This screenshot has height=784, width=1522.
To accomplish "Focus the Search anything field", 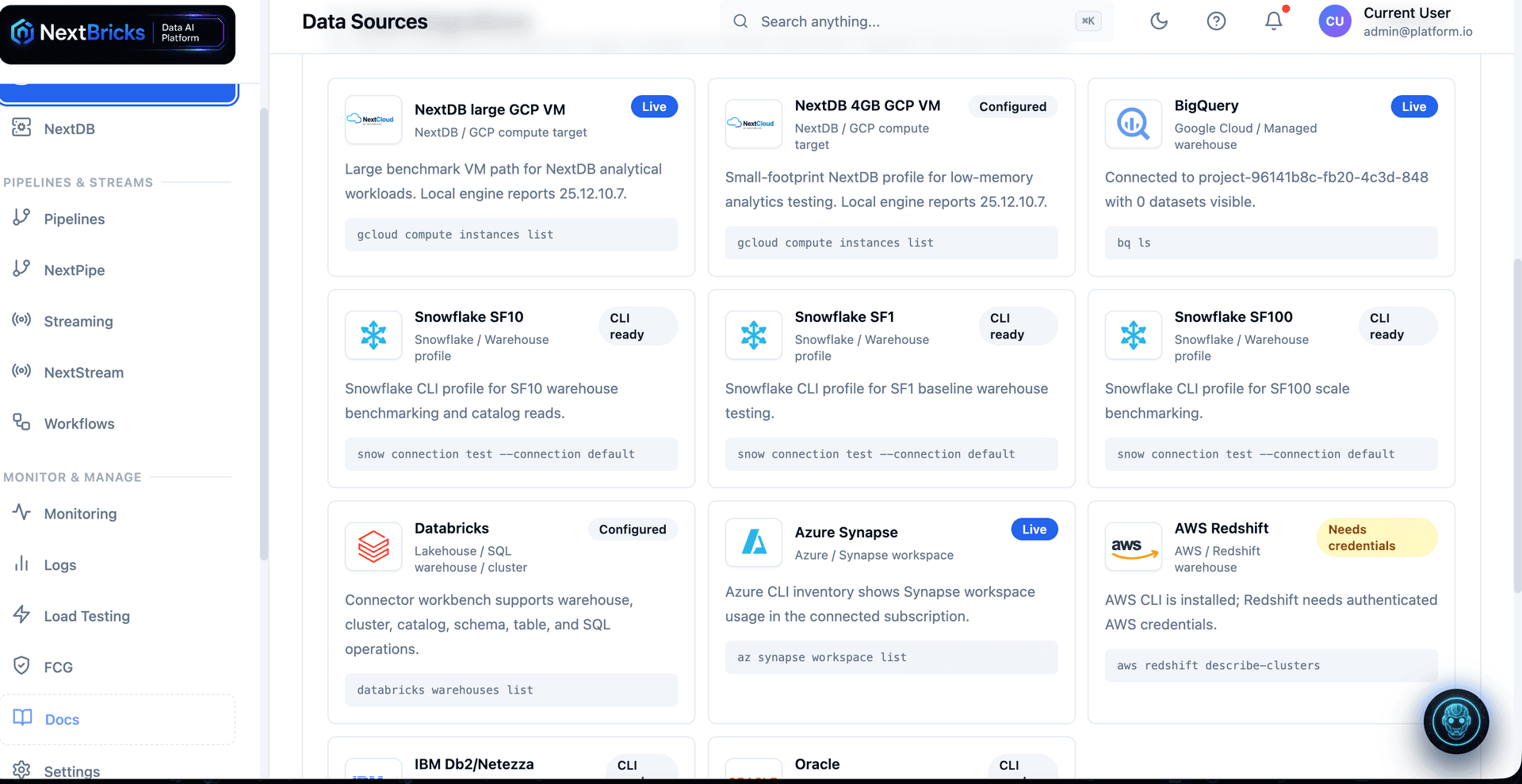I will (x=916, y=21).
